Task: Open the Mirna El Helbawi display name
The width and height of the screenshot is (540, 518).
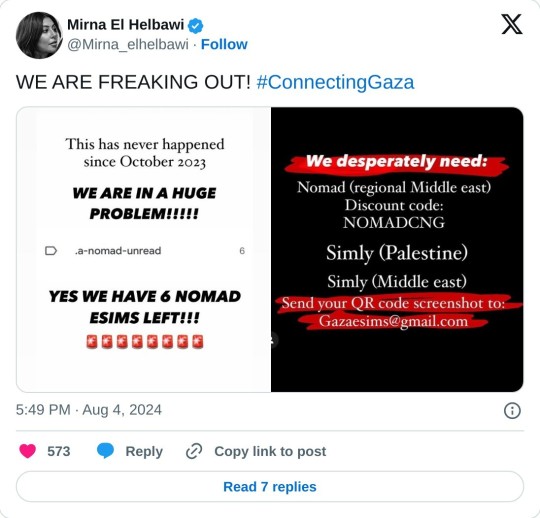Action: point(125,25)
